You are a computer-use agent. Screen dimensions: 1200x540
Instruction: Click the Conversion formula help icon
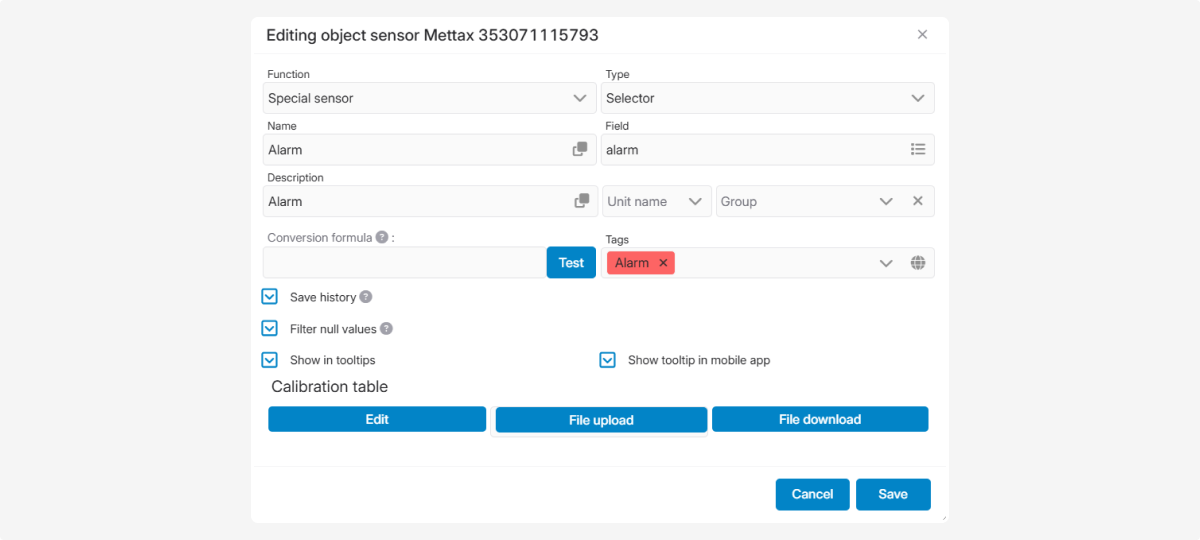(x=381, y=238)
